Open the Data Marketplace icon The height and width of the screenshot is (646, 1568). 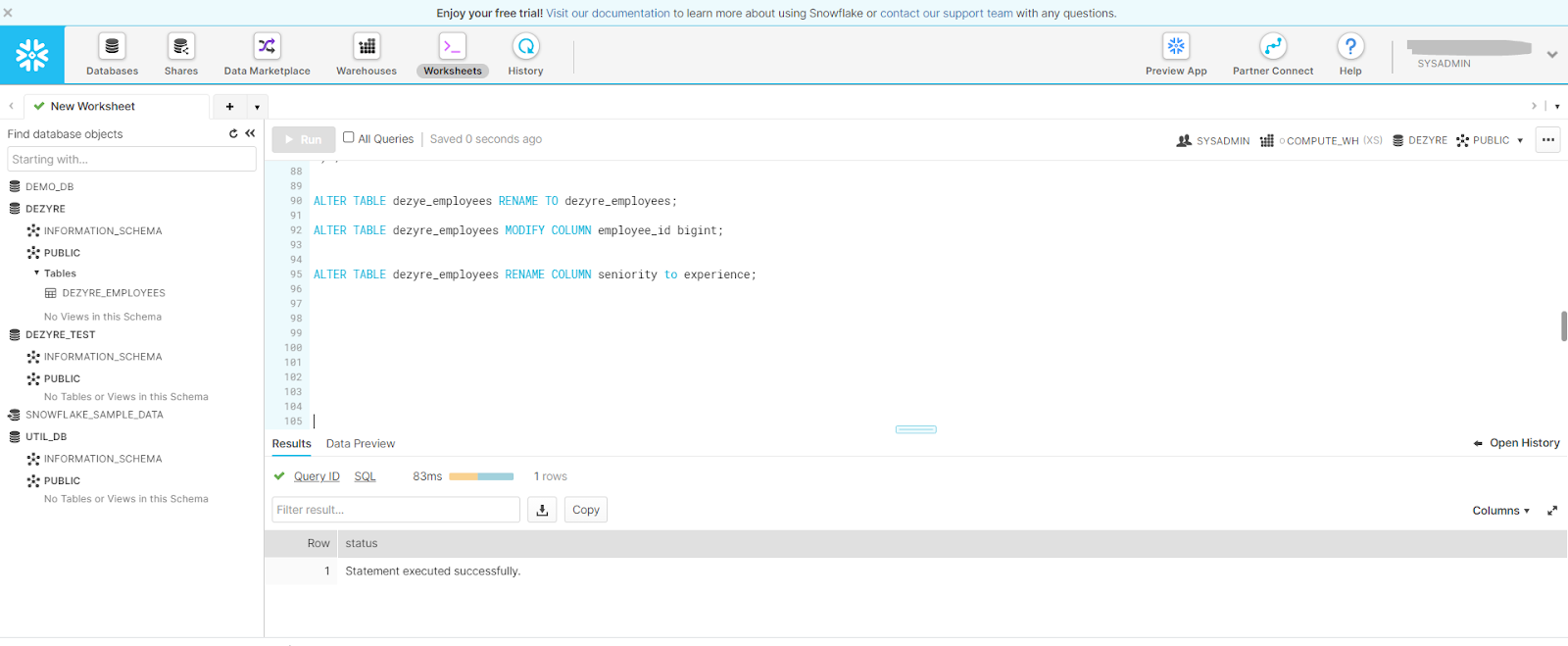tap(267, 46)
